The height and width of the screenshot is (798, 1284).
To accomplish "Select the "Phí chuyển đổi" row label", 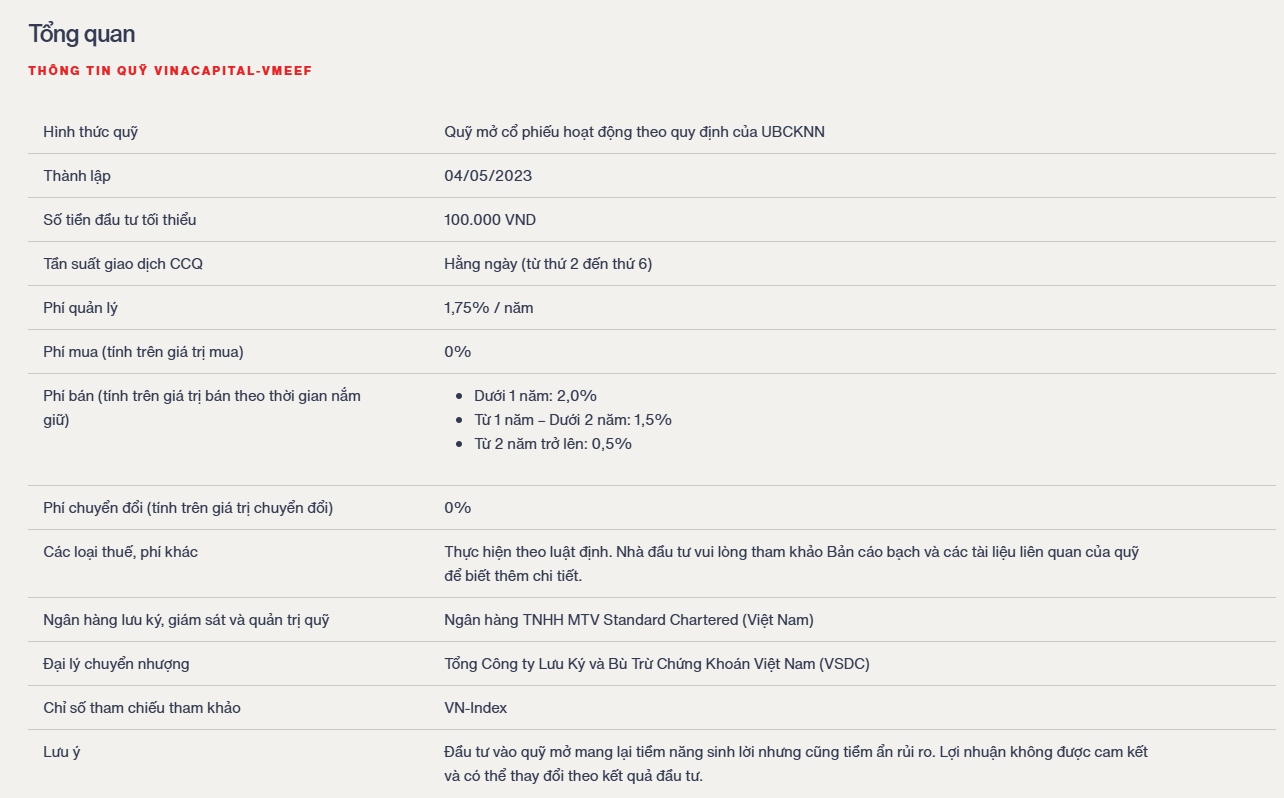I will pyautogui.click(x=188, y=508).
